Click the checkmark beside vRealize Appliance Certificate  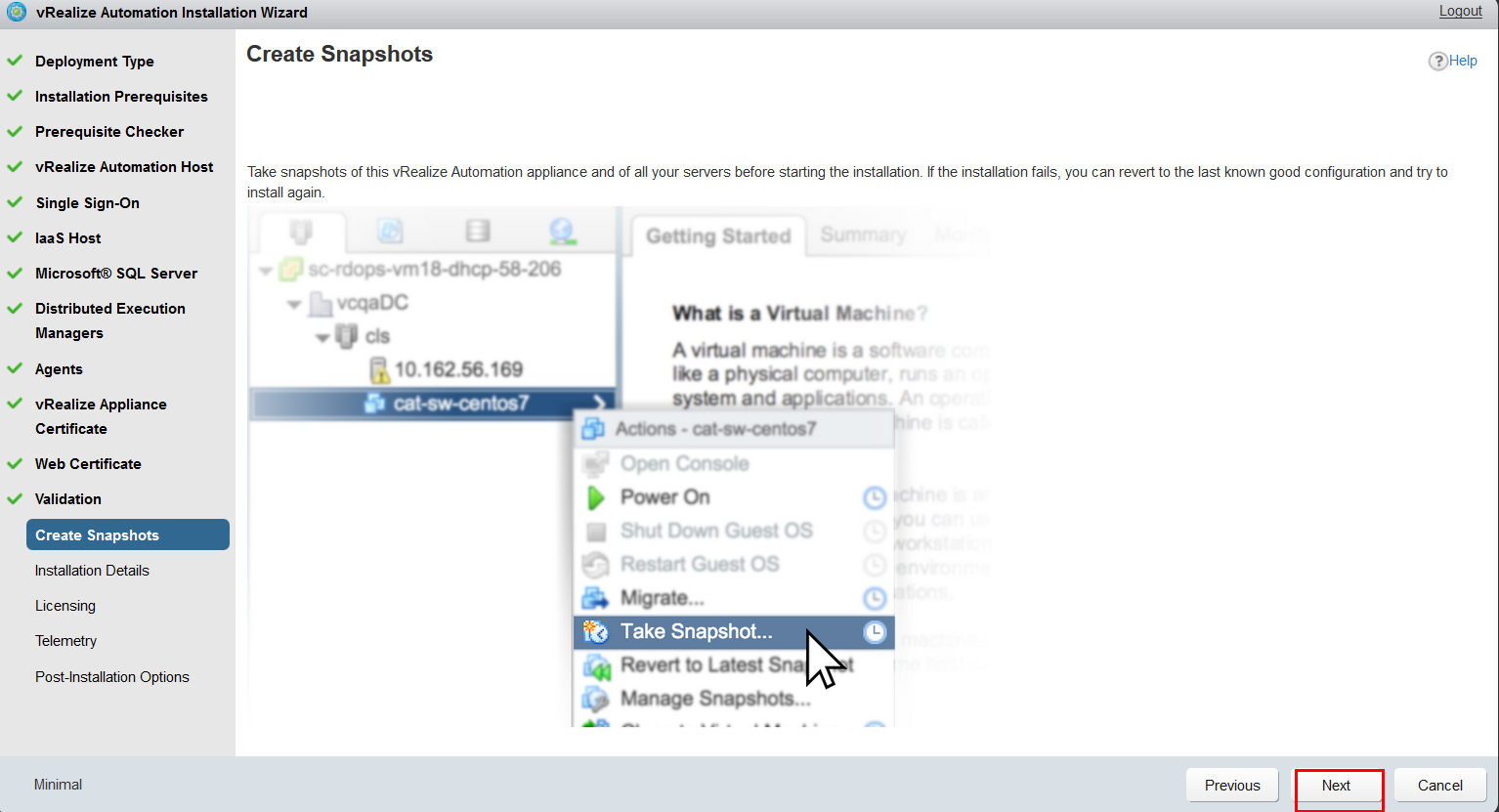pos(15,404)
